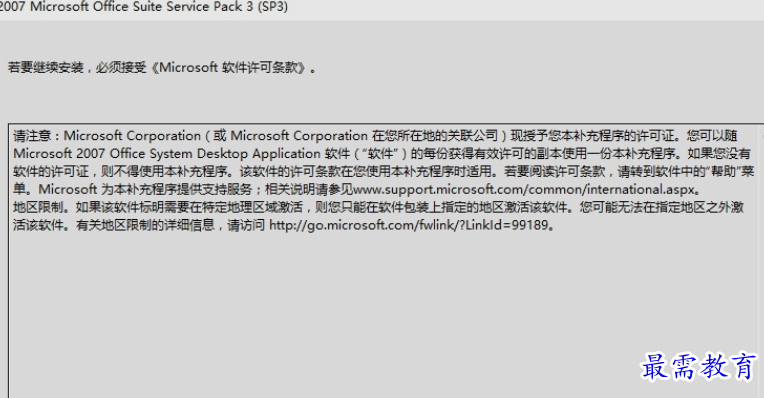
Task: Click 请注意 at the start of the license text
Action: pyautogui.click(x=32, y=135)
